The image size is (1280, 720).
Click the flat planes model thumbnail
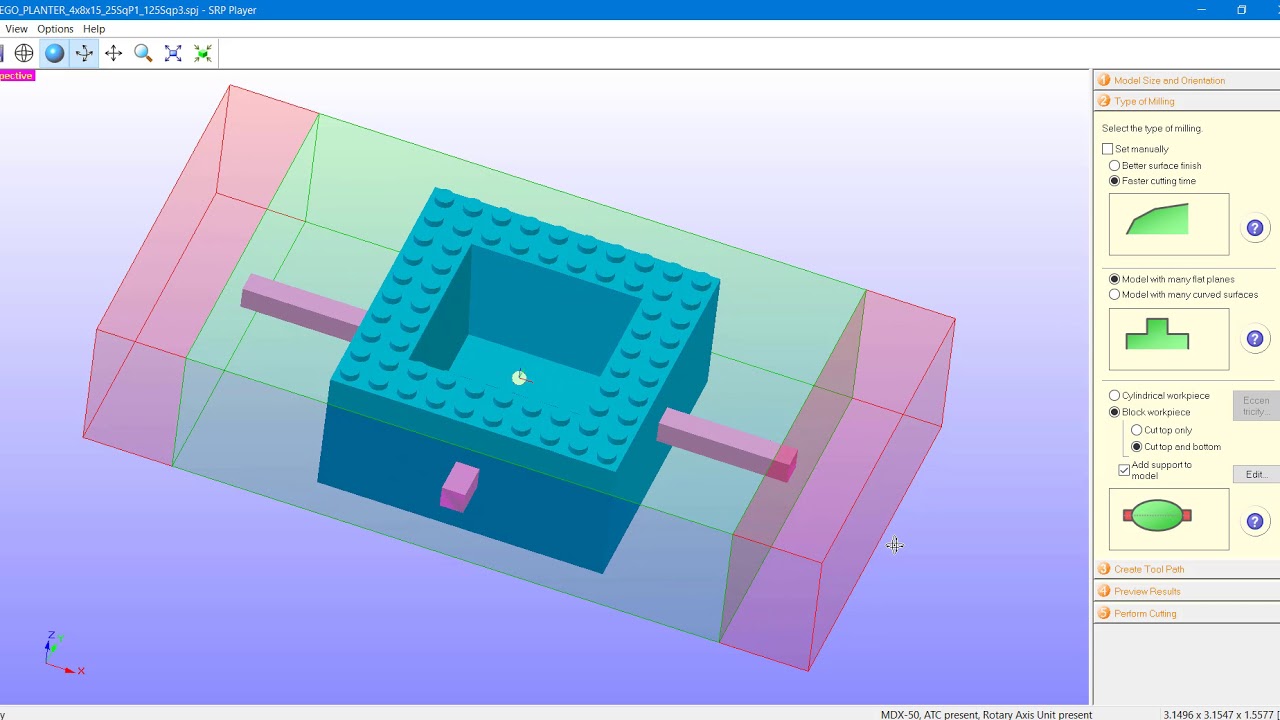tap(1169, 339)
